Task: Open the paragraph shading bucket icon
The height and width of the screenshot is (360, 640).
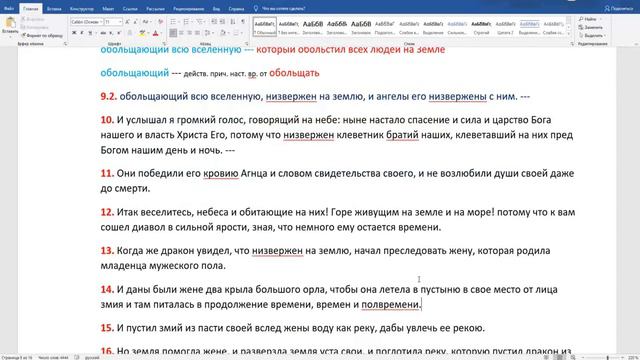Action: (222, 33)
